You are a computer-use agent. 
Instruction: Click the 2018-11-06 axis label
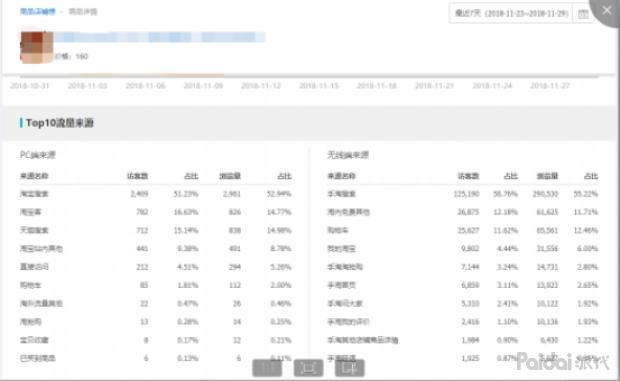pyautogui.click(x=146, y=85)
